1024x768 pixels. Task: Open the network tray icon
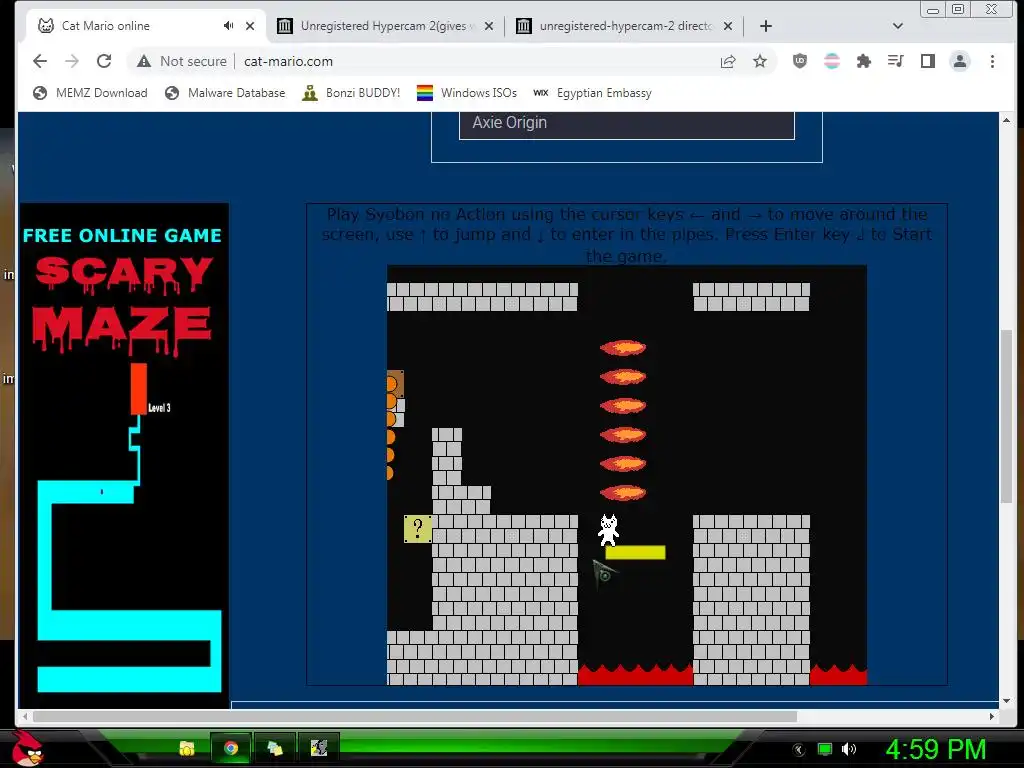825,750
